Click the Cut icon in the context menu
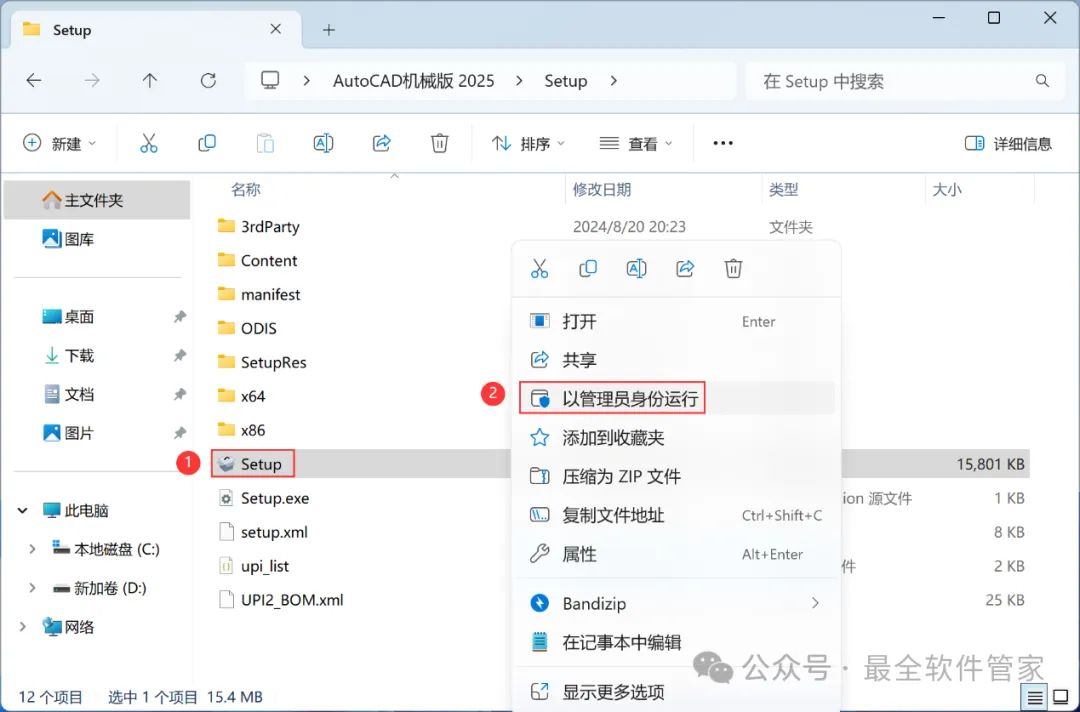This screenshot has height=712, width=1080. pos(539,269)
